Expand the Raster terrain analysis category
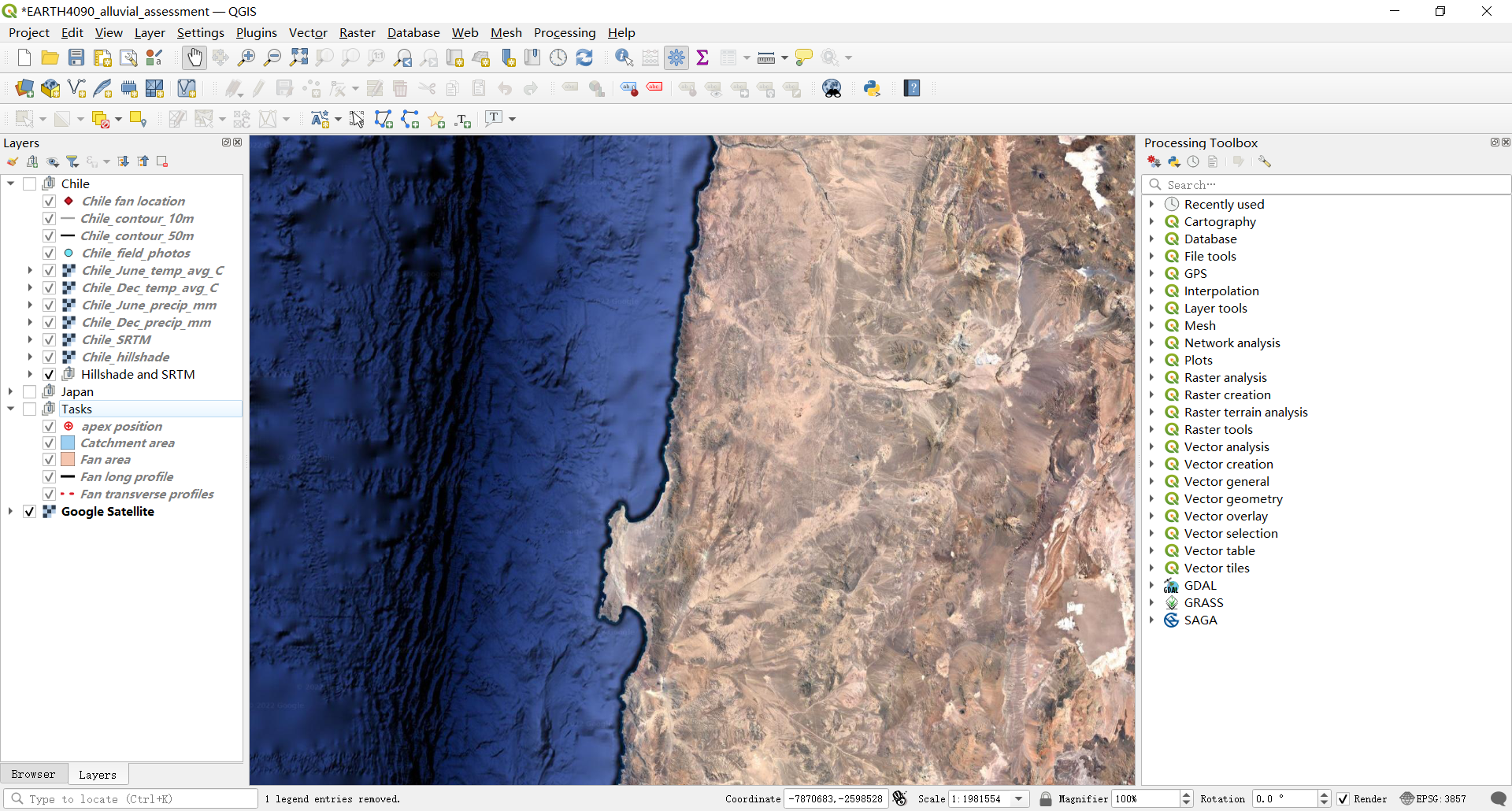 tap(1151, 412)
